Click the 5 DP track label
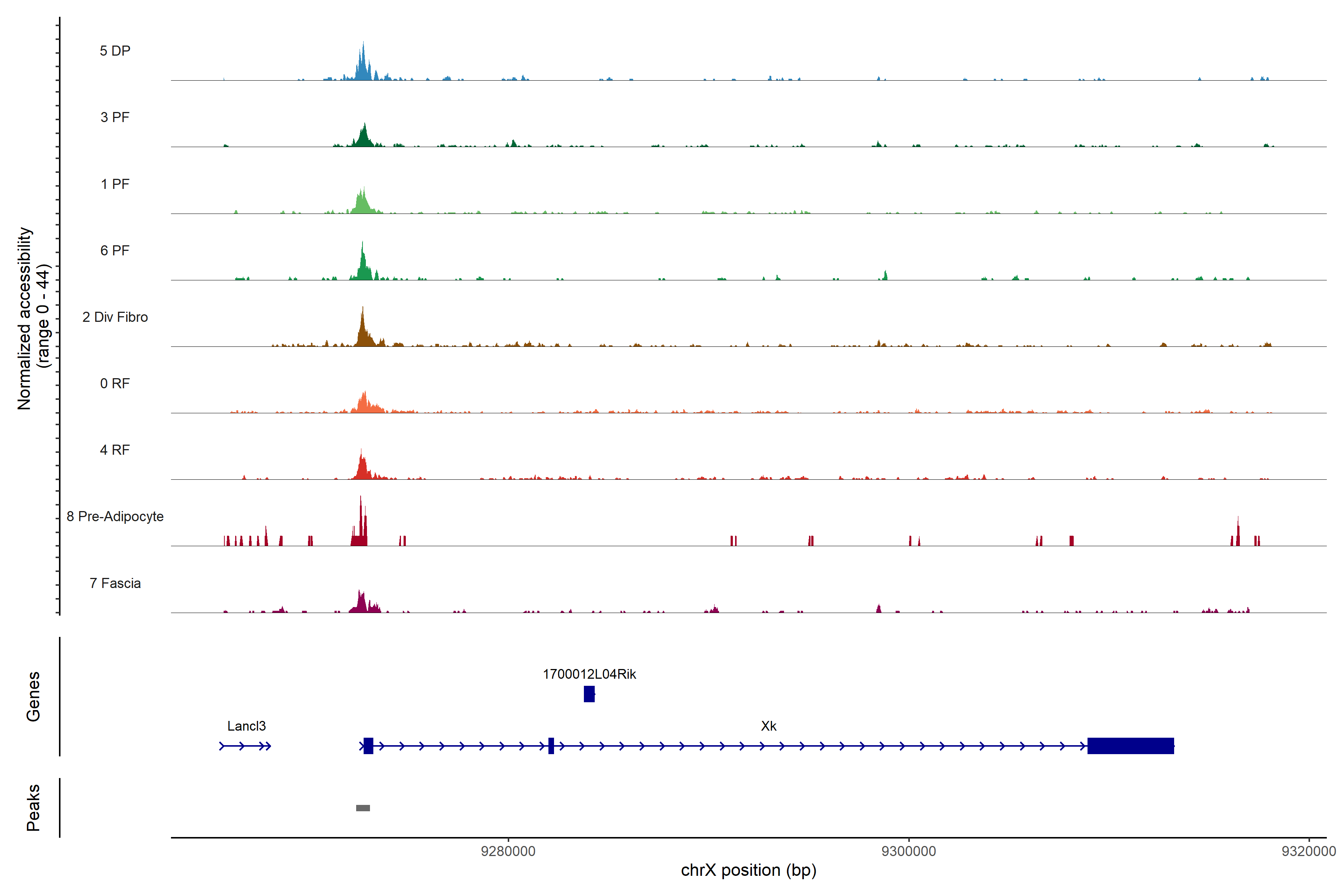Screen dimensions: 1344x896 tap(115, 51)
